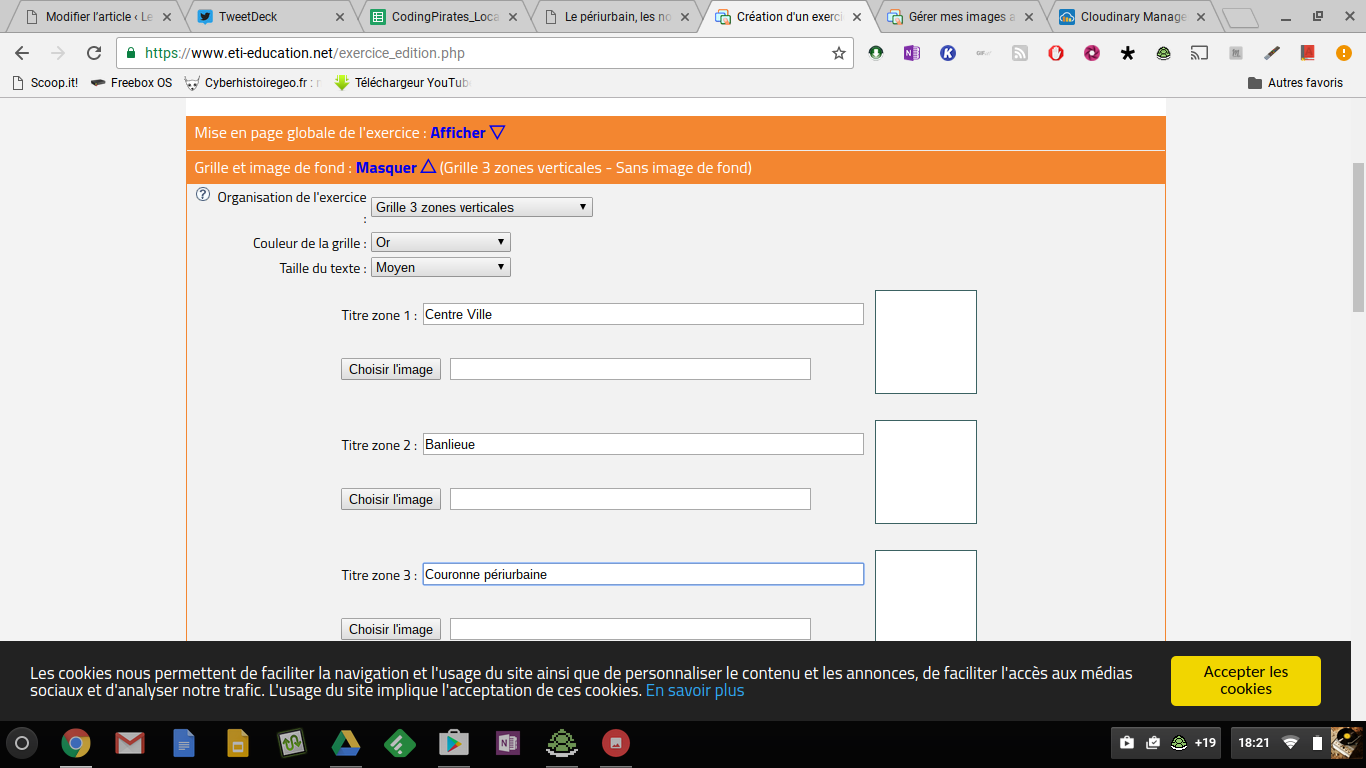Open the Taille du texte dropdown
The image size is (1366, 768).
click(440, 267)
